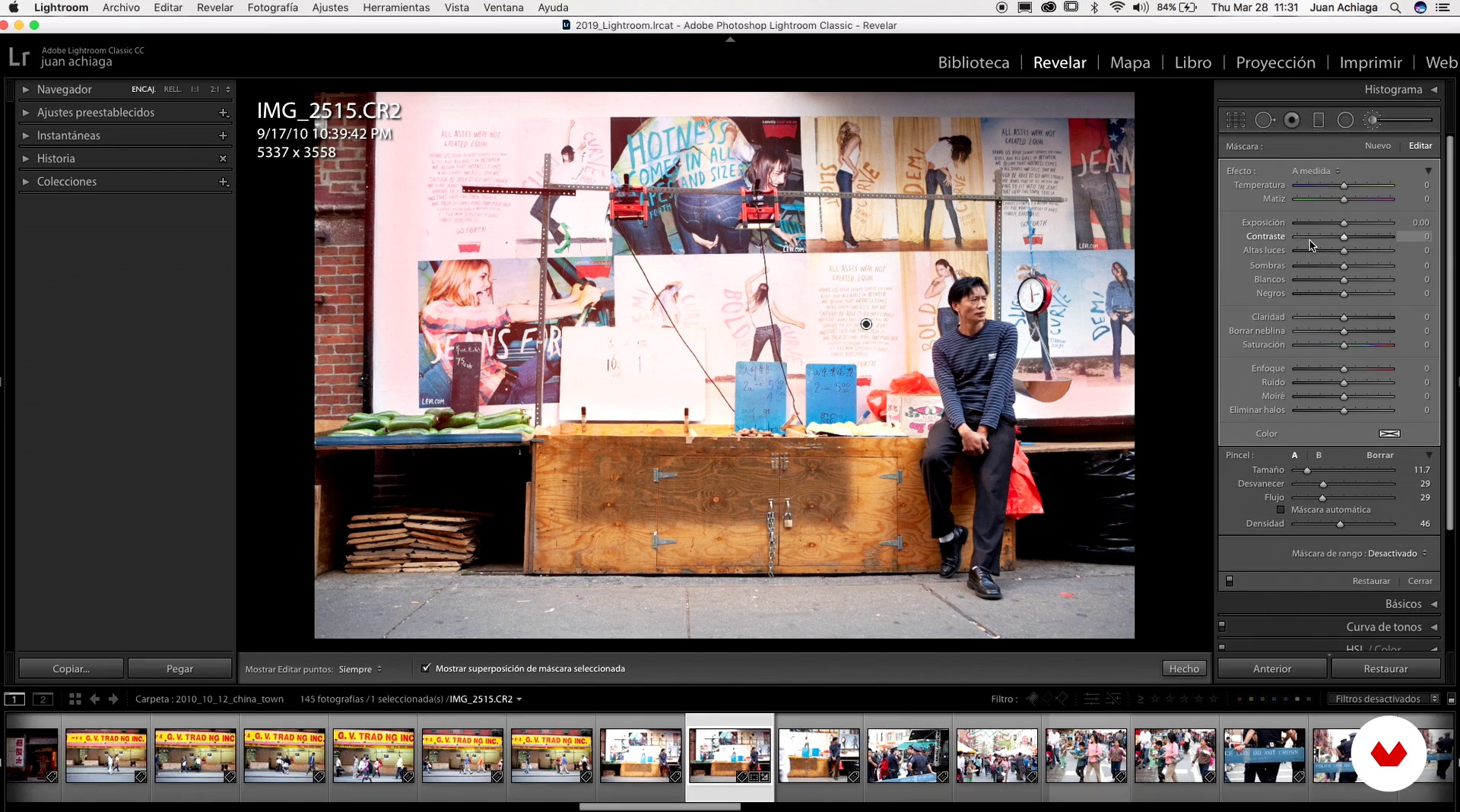This screenshot has height=812, width=1460.
Task: Switch to the Biblioteca module
Action: click(973, 62)
